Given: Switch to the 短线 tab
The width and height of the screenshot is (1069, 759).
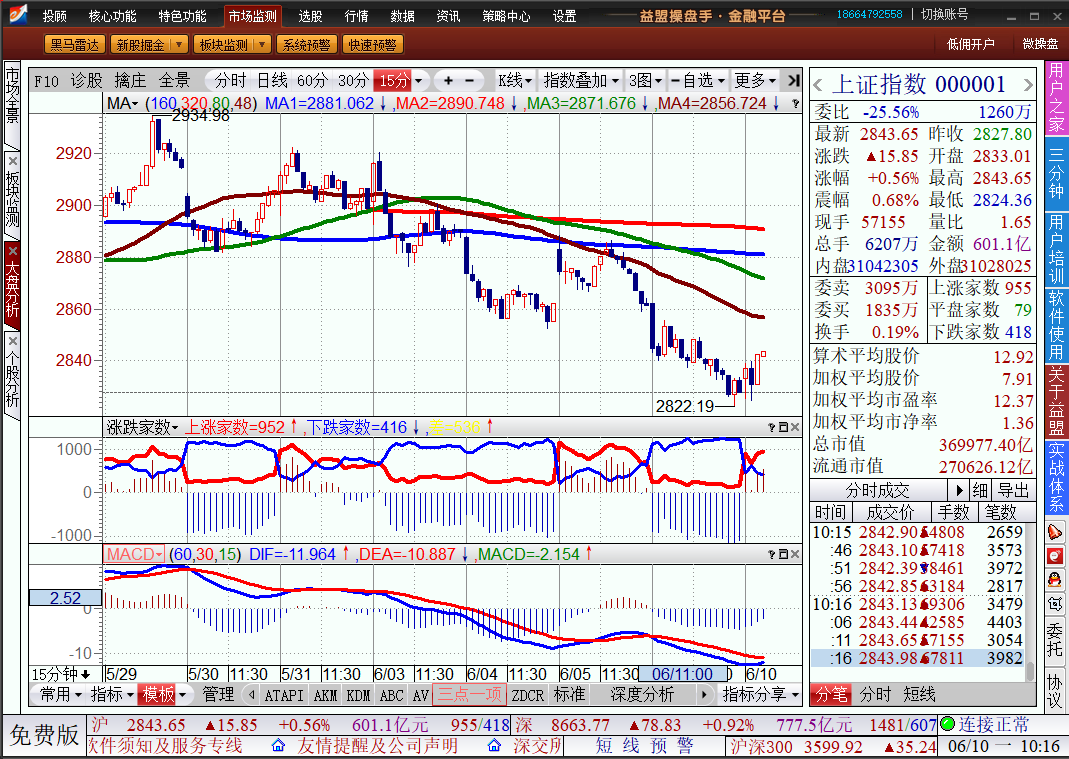Looking at the screenshot, I should pyautogui.click(x=919, y=695).
